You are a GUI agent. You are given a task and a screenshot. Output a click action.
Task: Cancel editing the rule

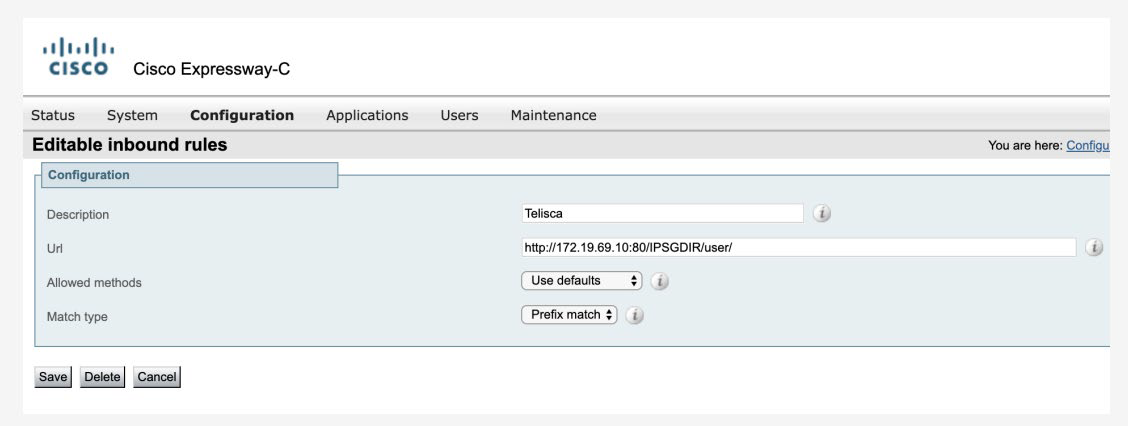click(157, 377)
